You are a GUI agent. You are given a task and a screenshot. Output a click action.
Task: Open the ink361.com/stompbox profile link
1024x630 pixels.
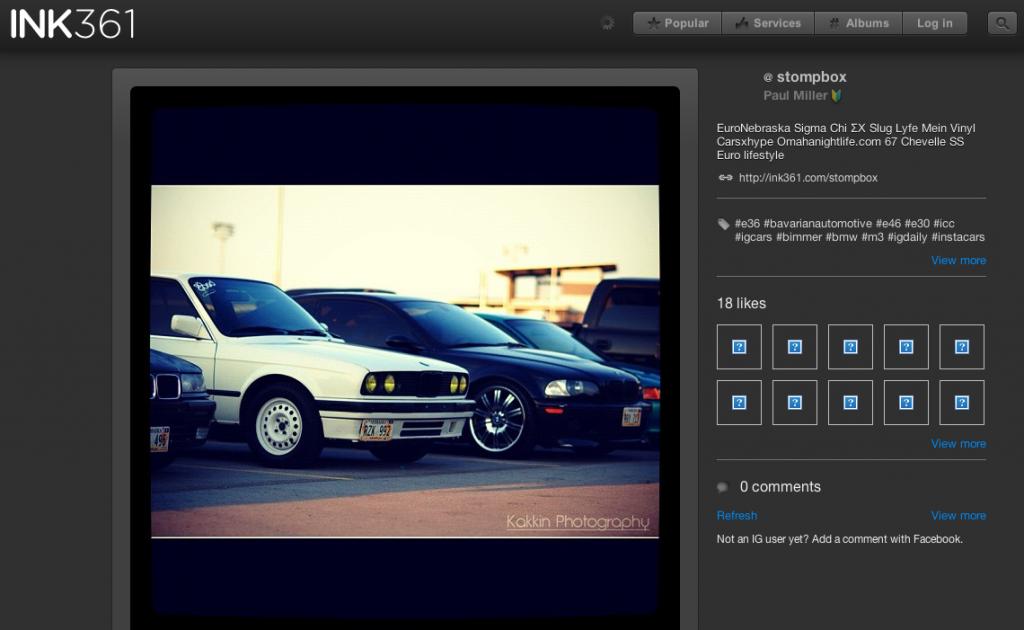pyautogui.click(x=808, y=178)
